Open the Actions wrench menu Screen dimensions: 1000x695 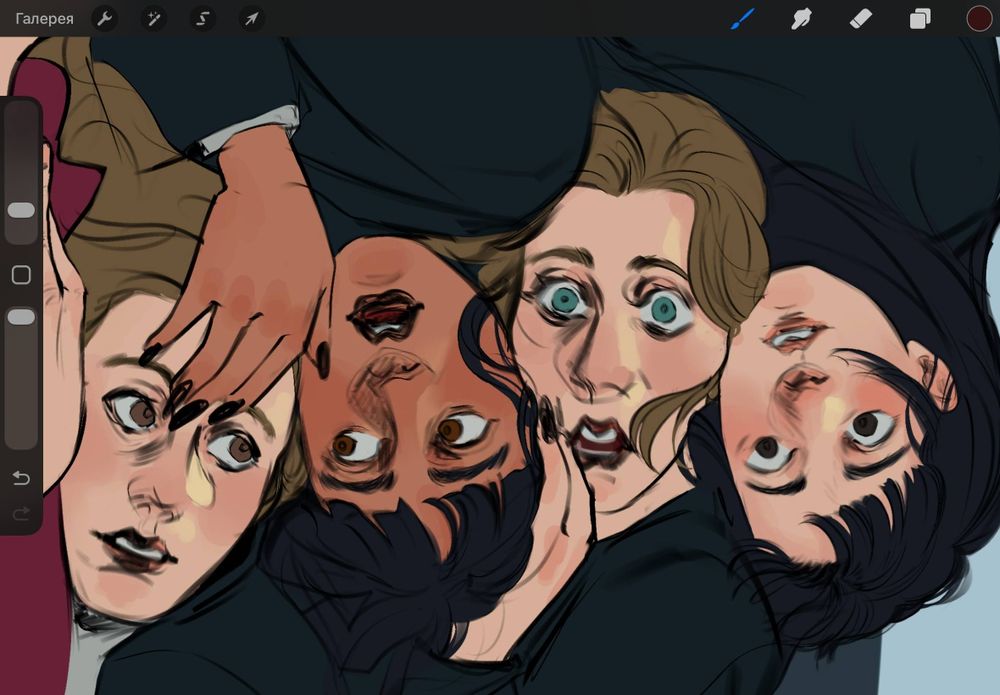(105, 18)
